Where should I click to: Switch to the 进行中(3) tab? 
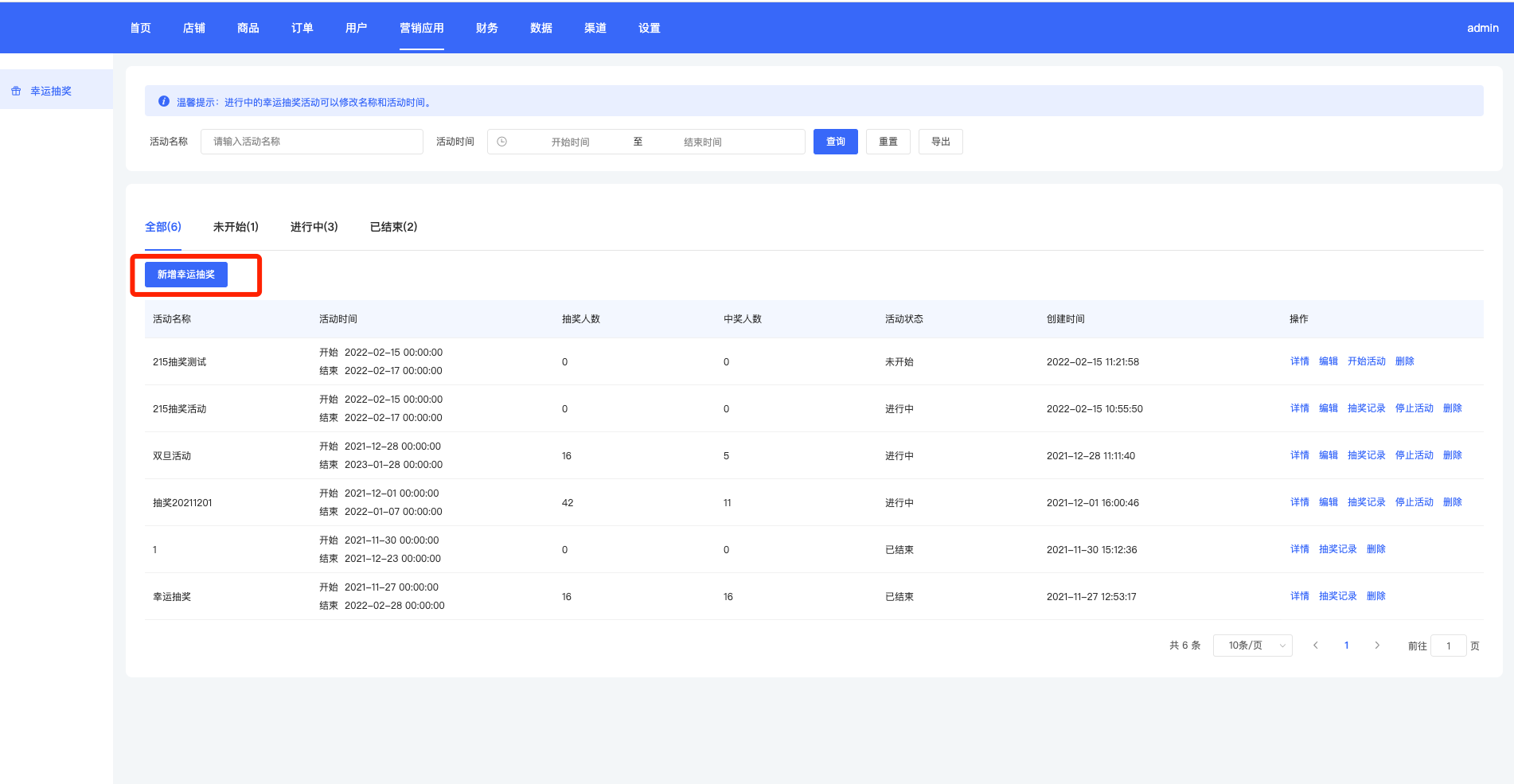click(x=314, y=227)
